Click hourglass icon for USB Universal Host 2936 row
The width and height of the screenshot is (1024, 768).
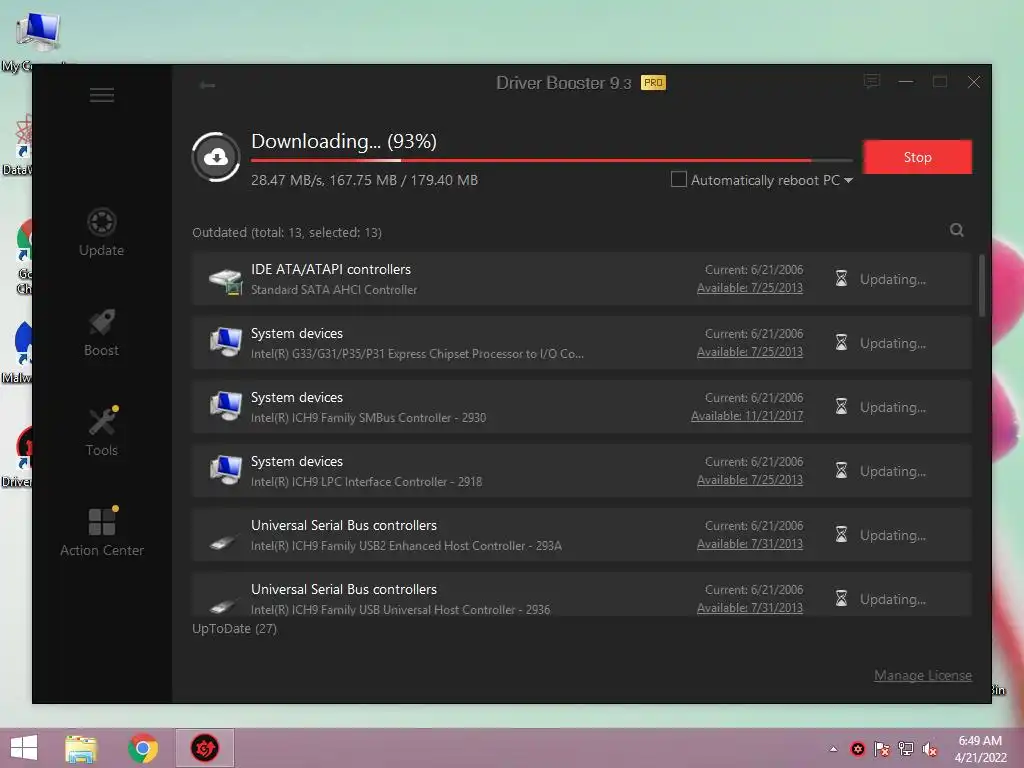pos(841,599)
